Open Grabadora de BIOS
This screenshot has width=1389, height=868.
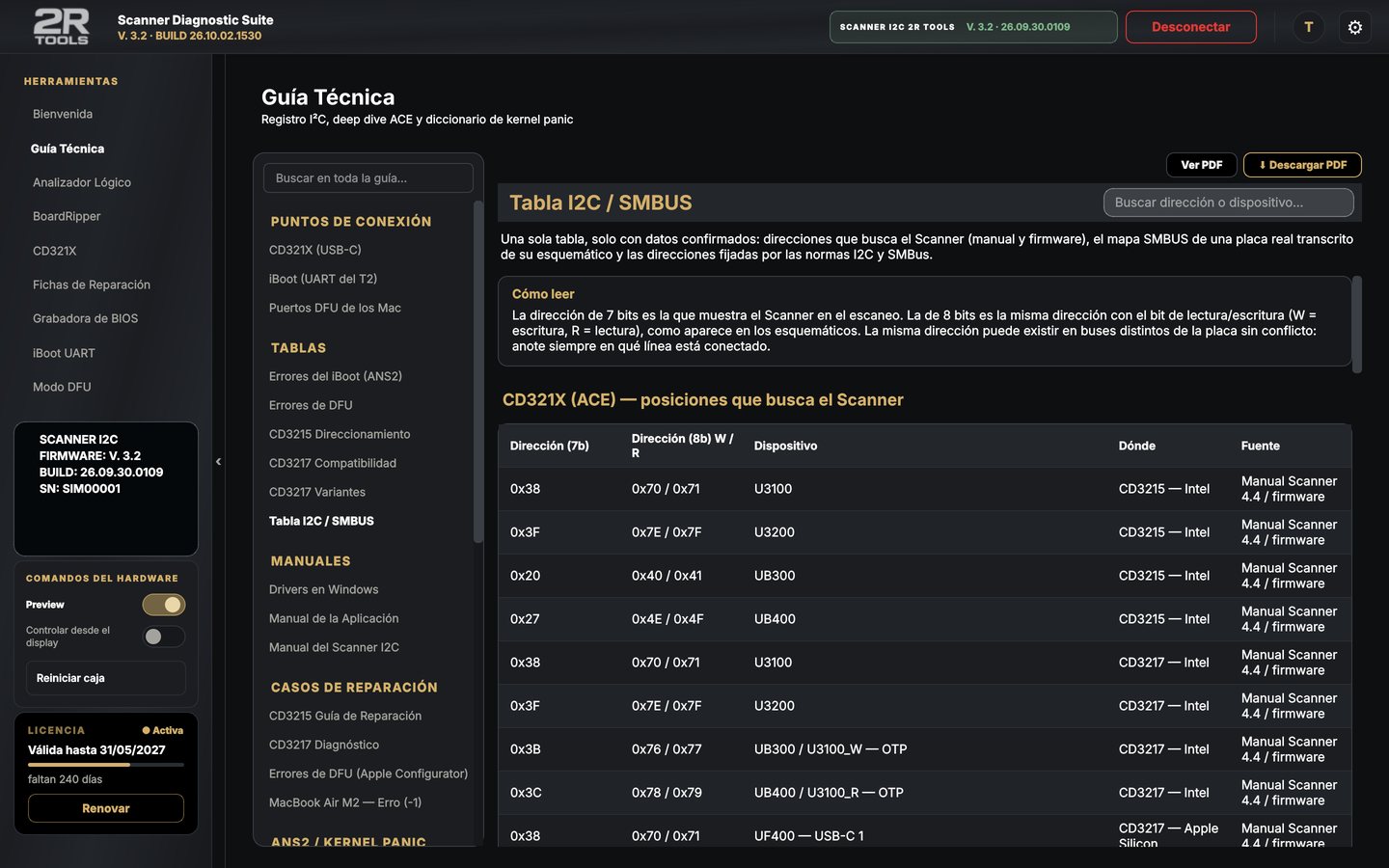point(85,318)
